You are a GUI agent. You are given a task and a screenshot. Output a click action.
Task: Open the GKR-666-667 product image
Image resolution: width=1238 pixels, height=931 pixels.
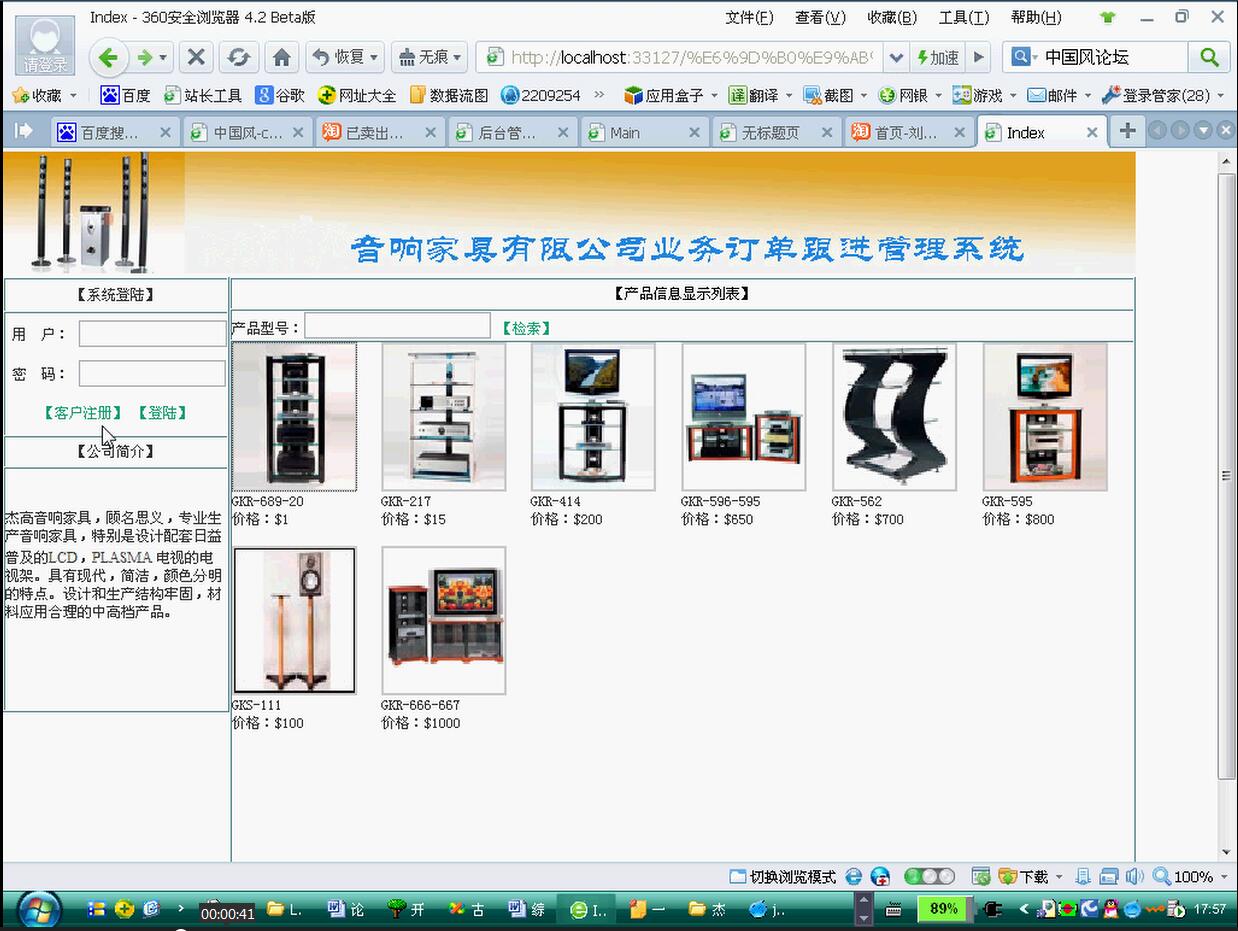(444, 620)
